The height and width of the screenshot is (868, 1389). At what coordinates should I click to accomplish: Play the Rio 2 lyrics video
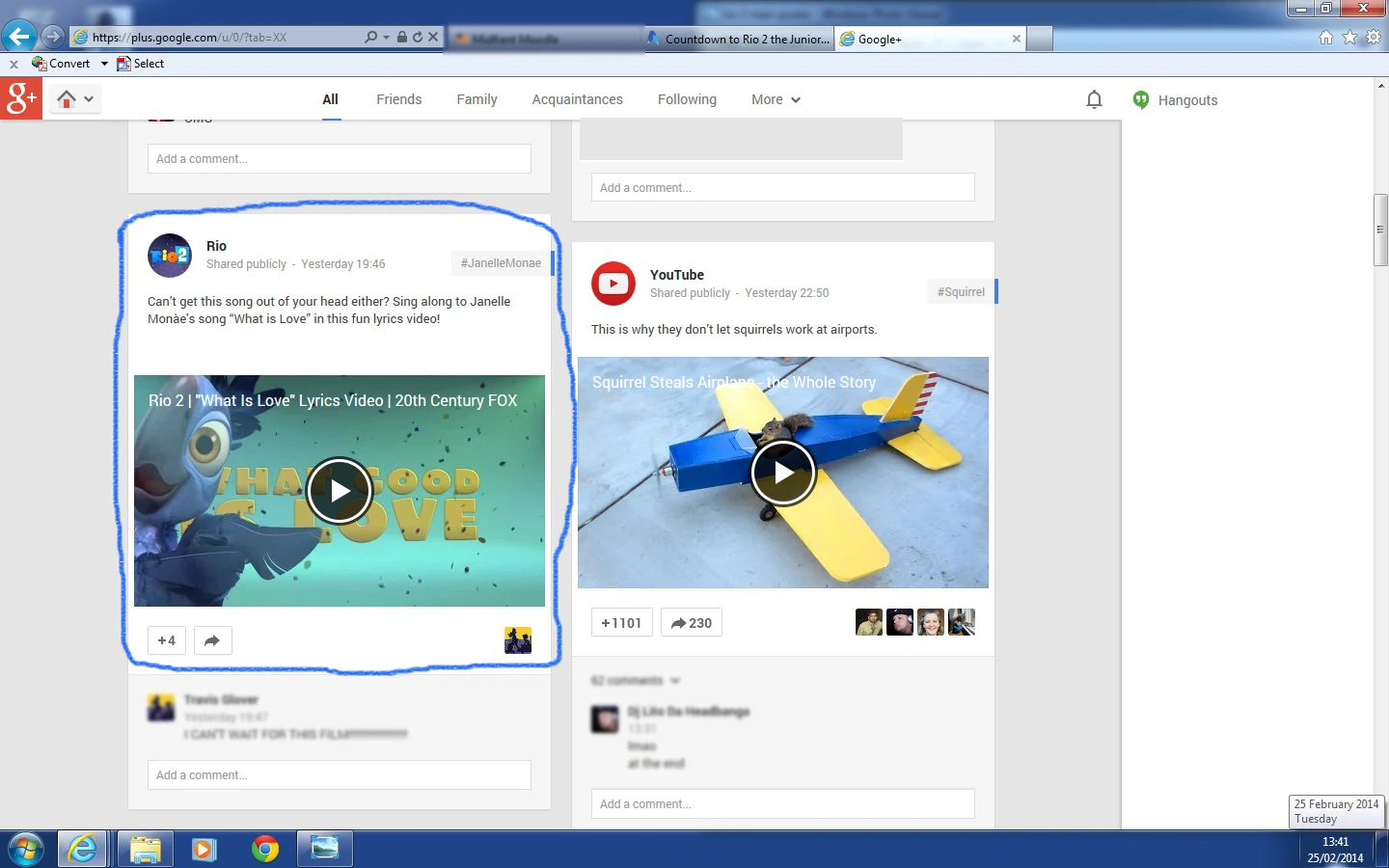pyautogui.click(x=340, y=491)
